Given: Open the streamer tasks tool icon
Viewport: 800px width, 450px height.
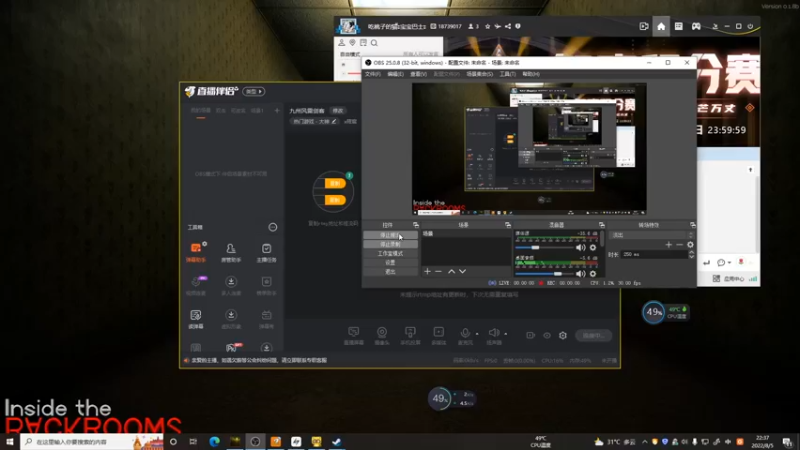Looking at the screenshot, I should [266, 252].
